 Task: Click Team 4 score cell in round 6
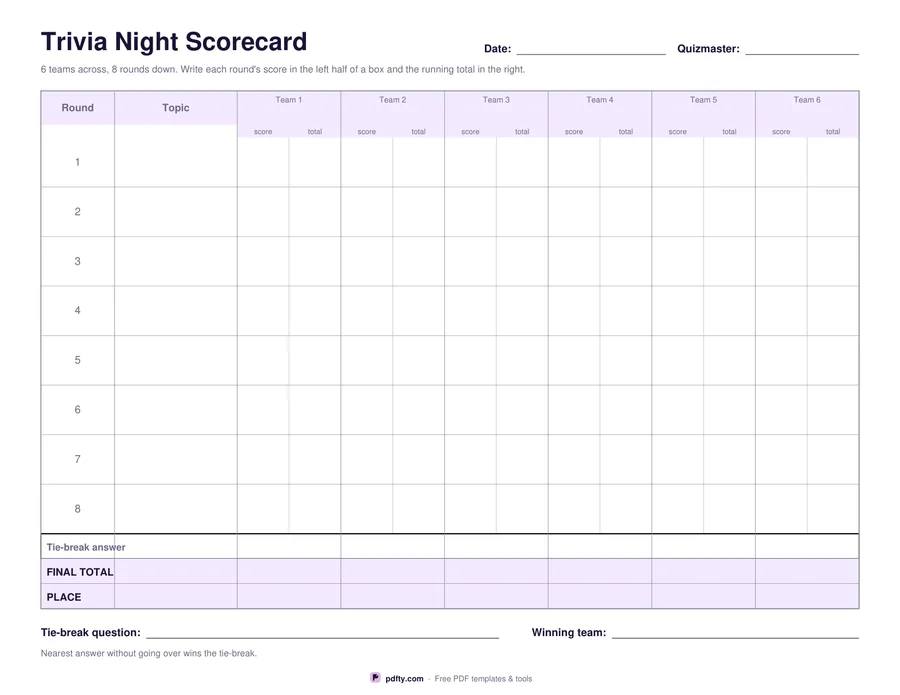[574, 410]
